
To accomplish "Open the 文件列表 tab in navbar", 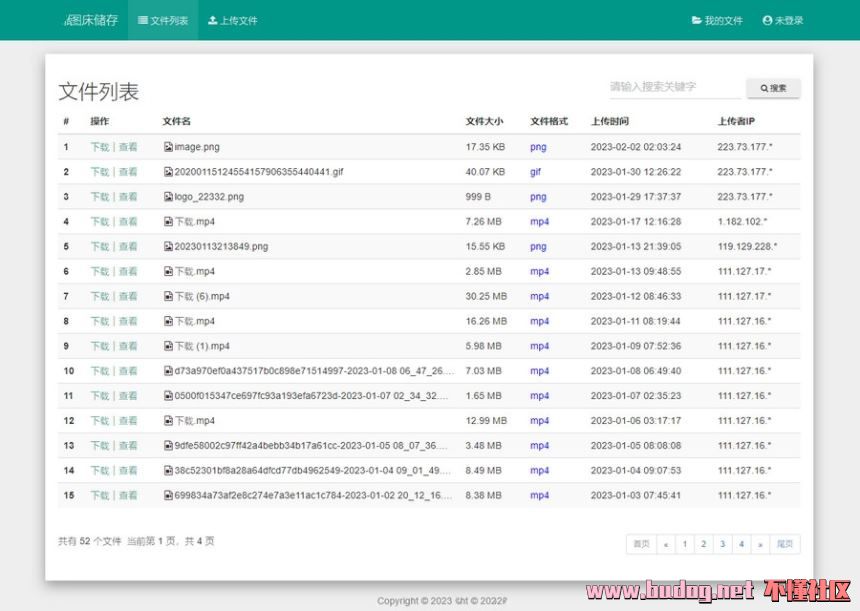I will (163, 20).
